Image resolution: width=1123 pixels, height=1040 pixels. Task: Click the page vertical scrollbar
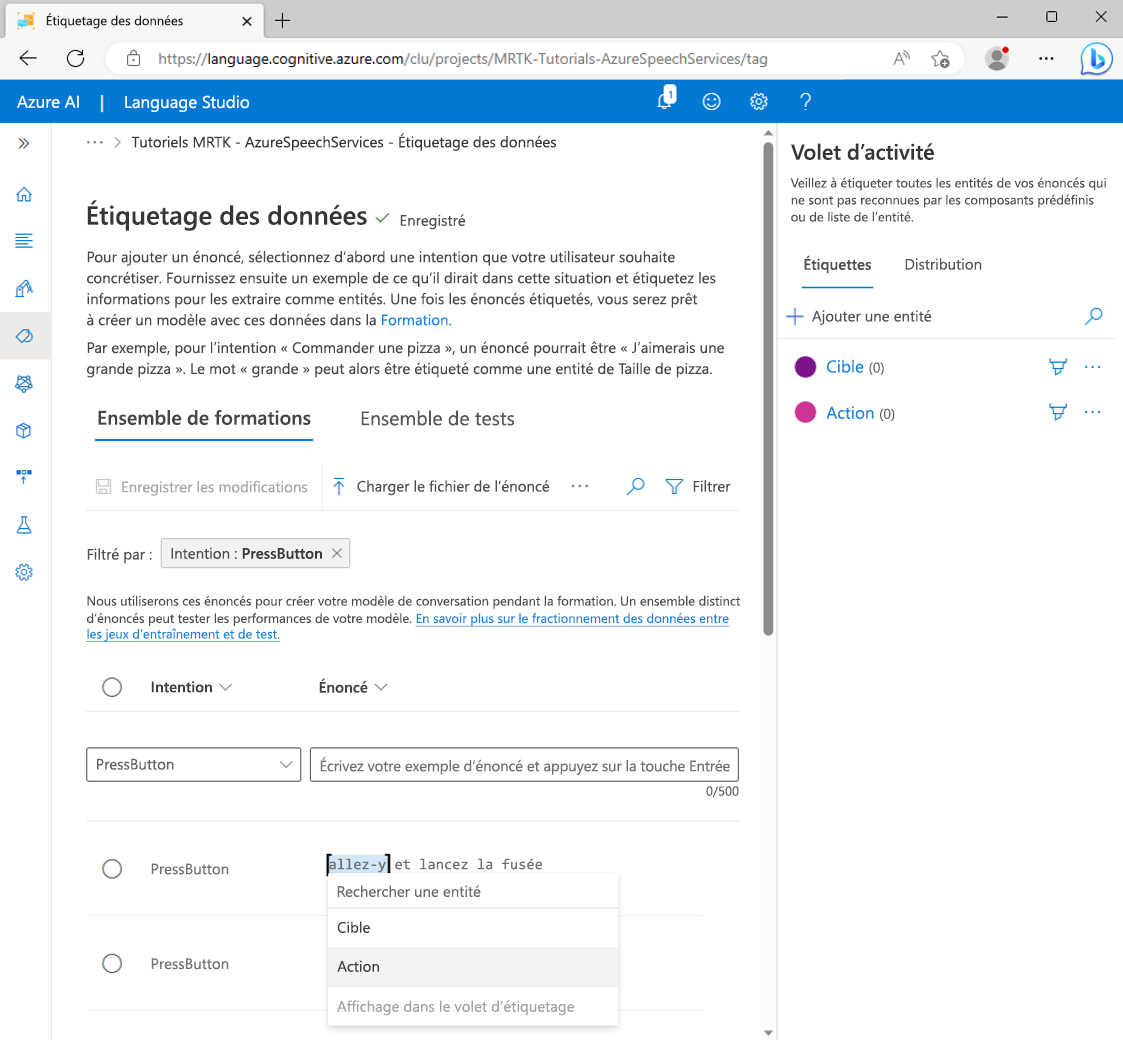(x=768, y=387)
